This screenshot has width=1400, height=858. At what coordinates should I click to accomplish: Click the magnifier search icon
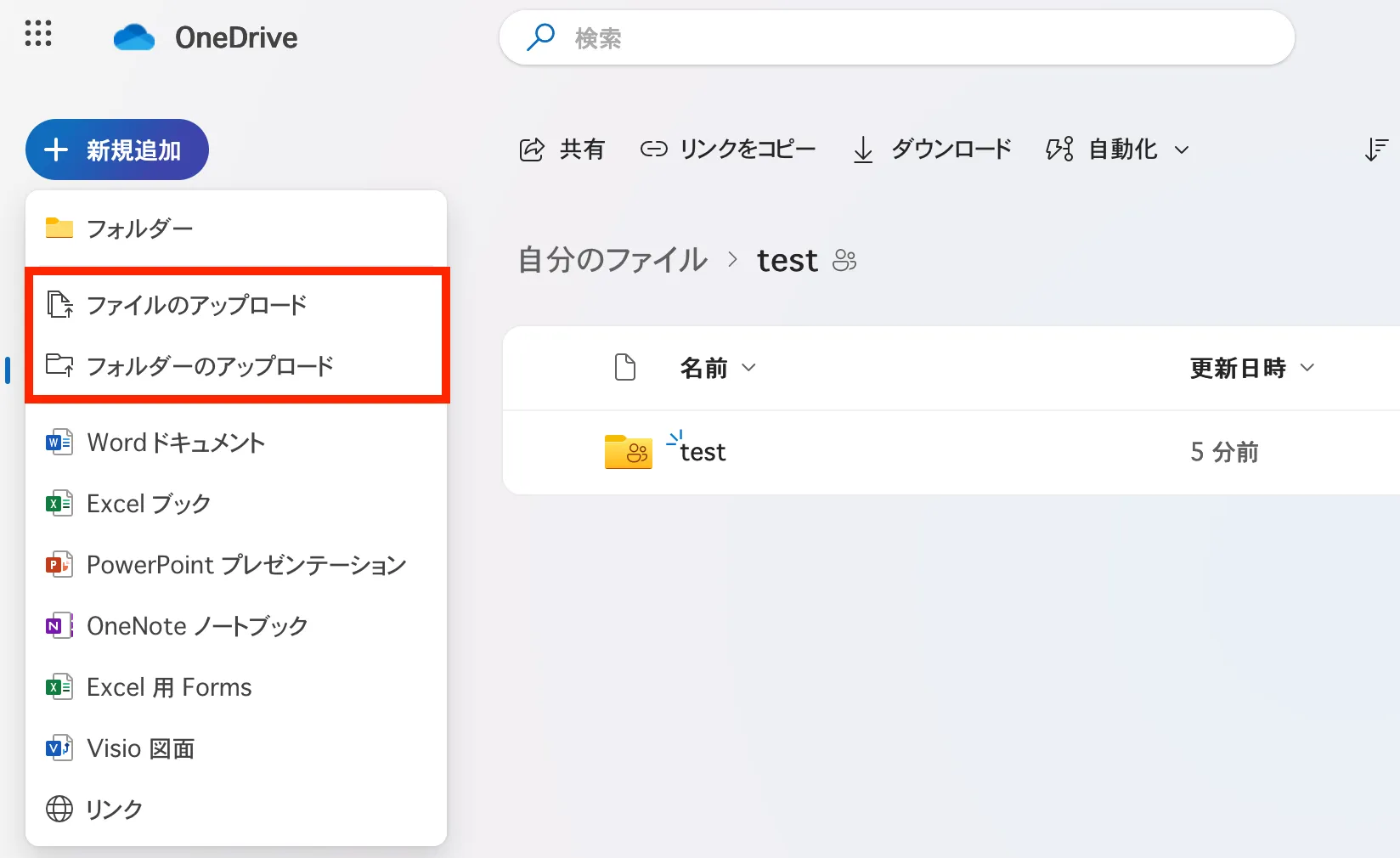540,37
